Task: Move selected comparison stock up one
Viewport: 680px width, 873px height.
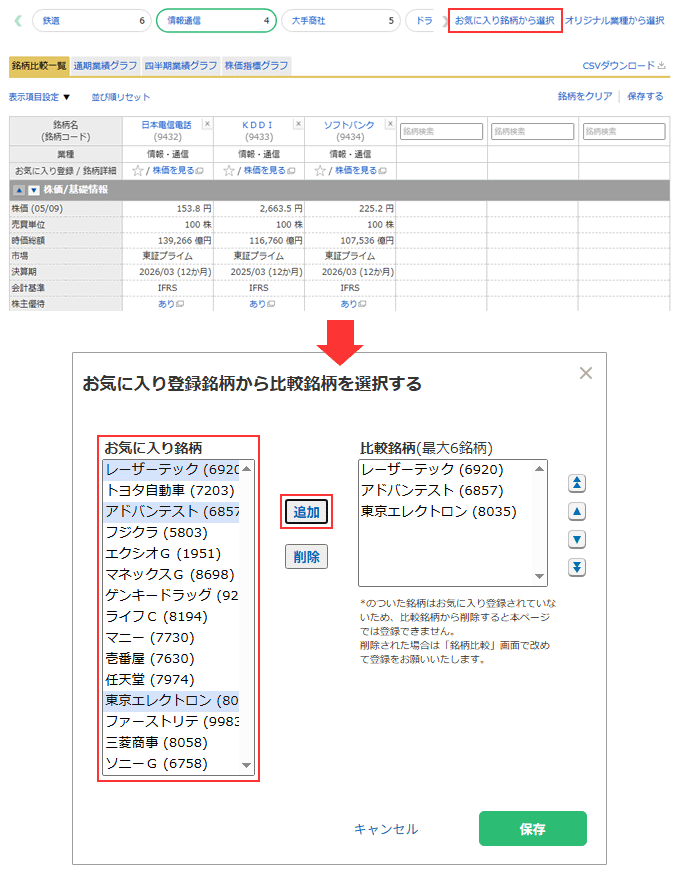Action: point(576,511)
